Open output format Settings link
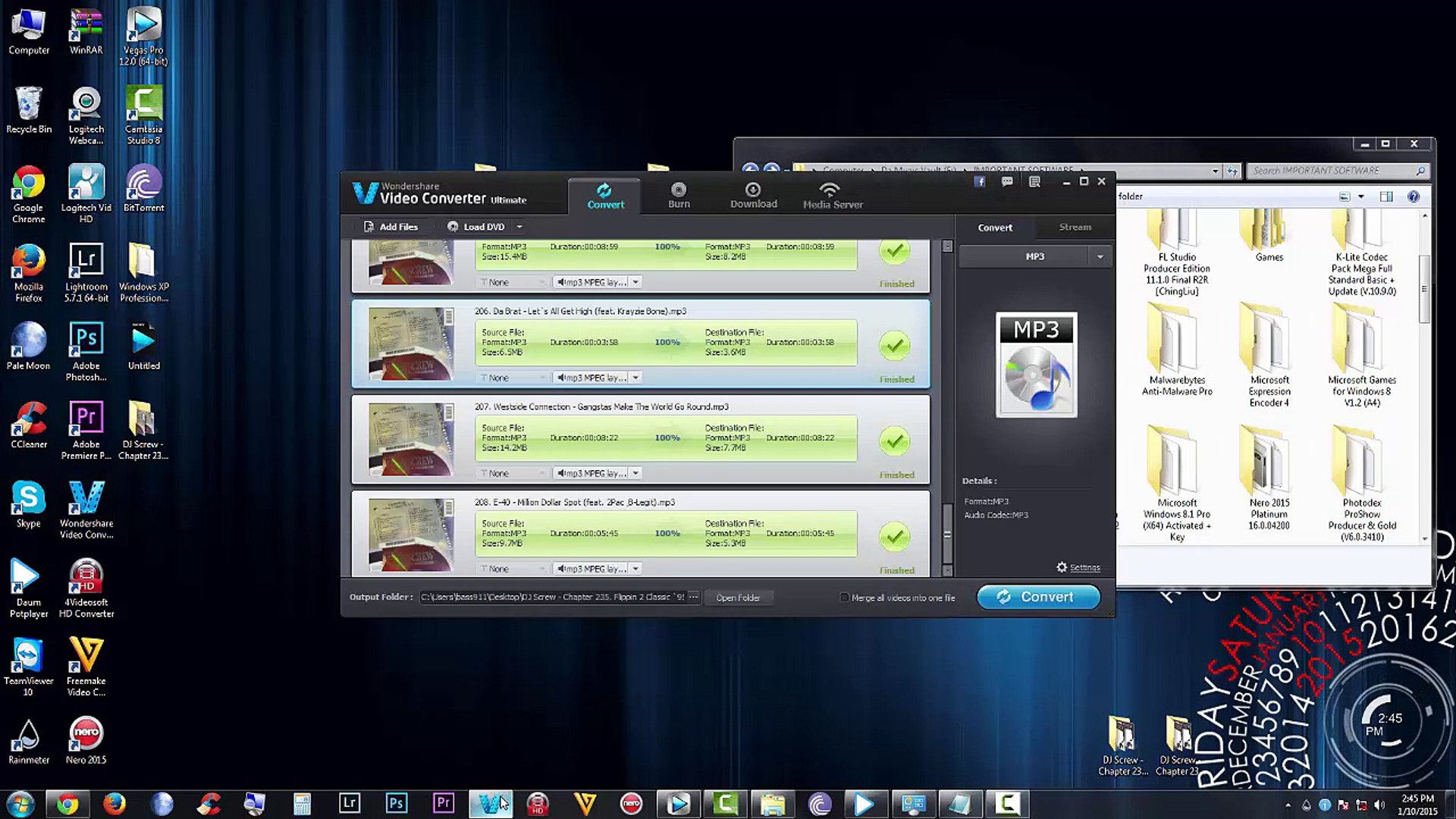Screen dimensions: 1456x819 point(1078,567)
